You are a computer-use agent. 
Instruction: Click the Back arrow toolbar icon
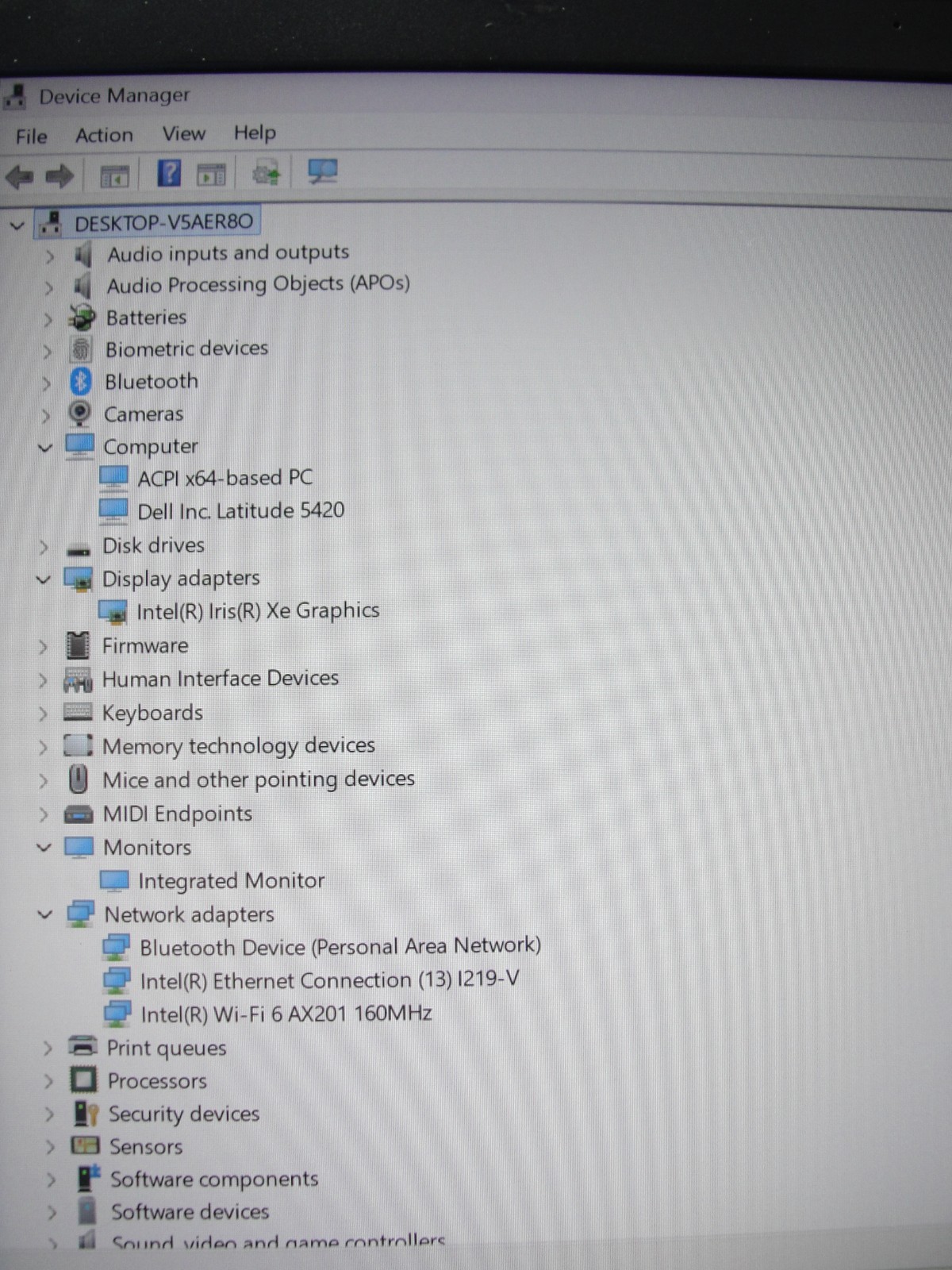click(20, 175)
